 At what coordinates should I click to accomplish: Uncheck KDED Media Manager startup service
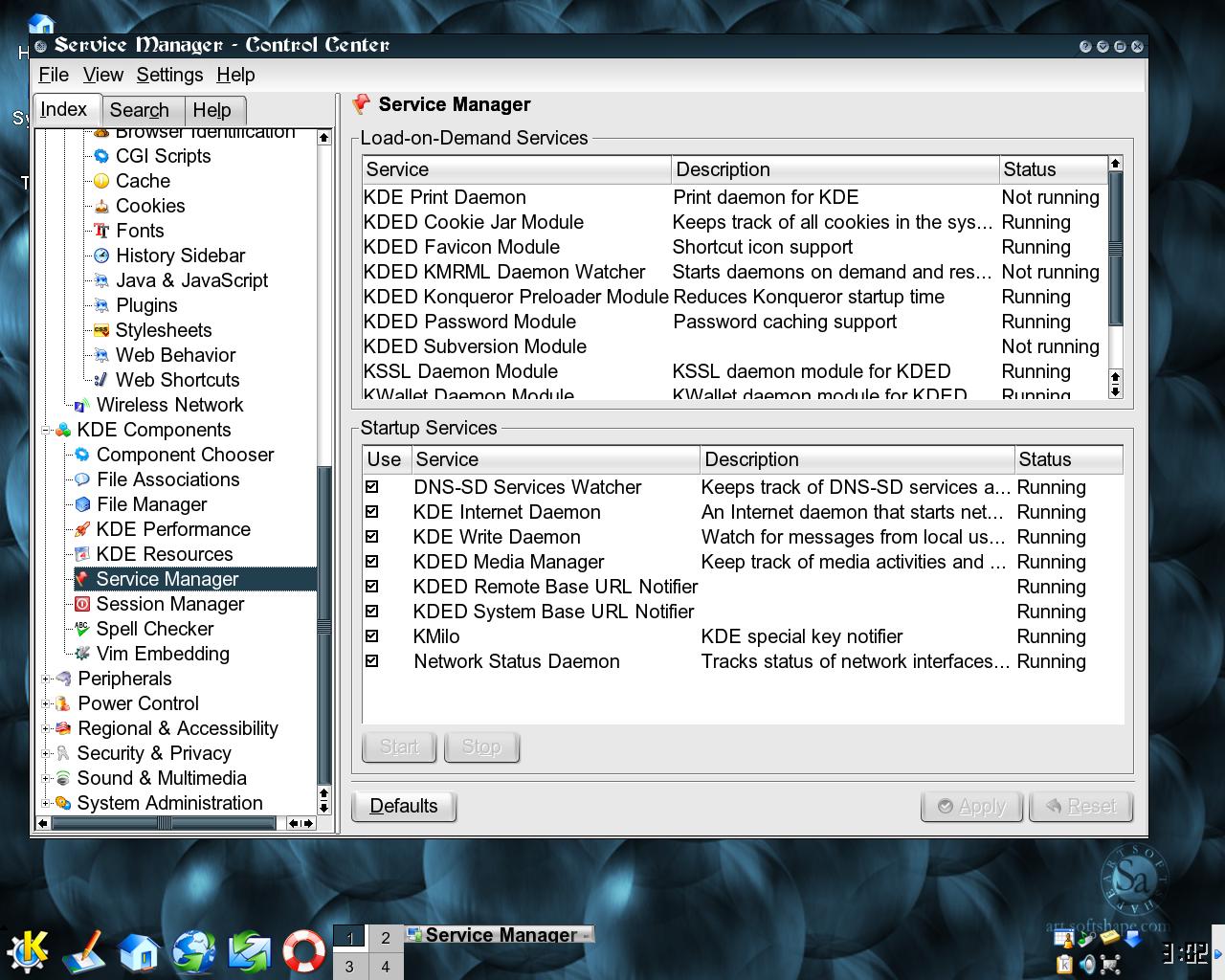pyautogui.click(x=372, y=562)
